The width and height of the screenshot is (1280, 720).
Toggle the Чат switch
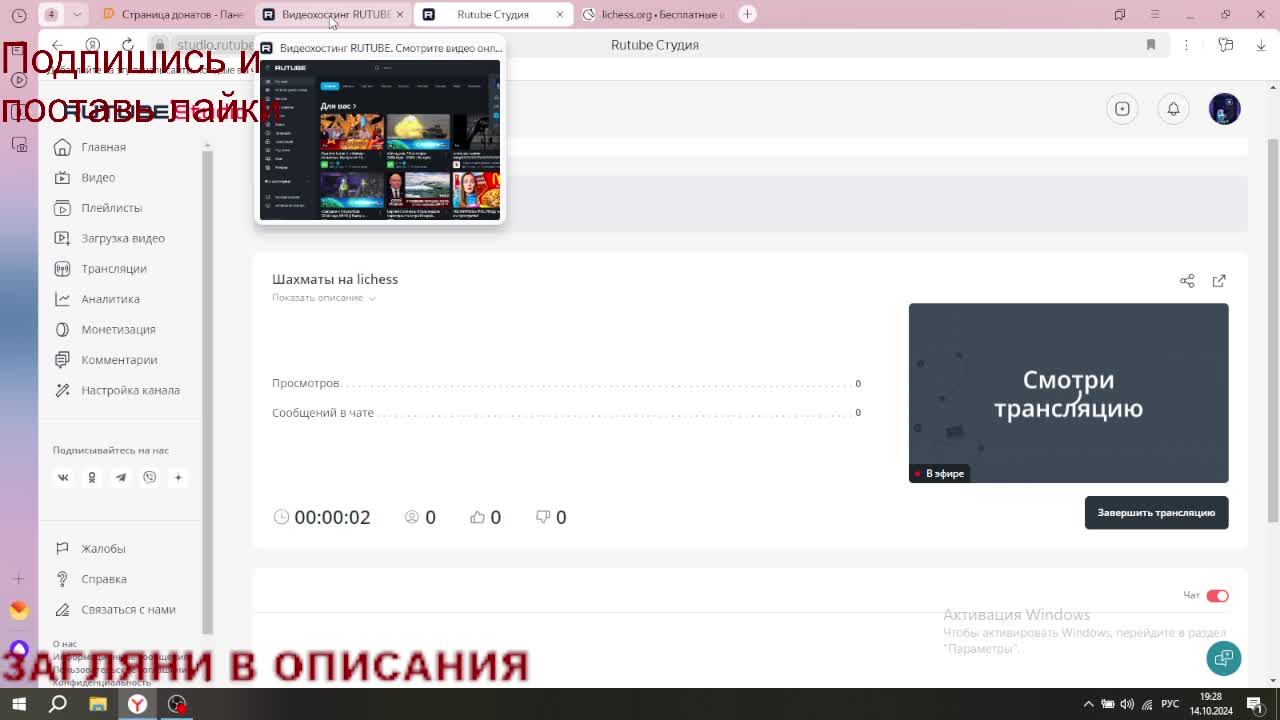tap(1217, 596)
